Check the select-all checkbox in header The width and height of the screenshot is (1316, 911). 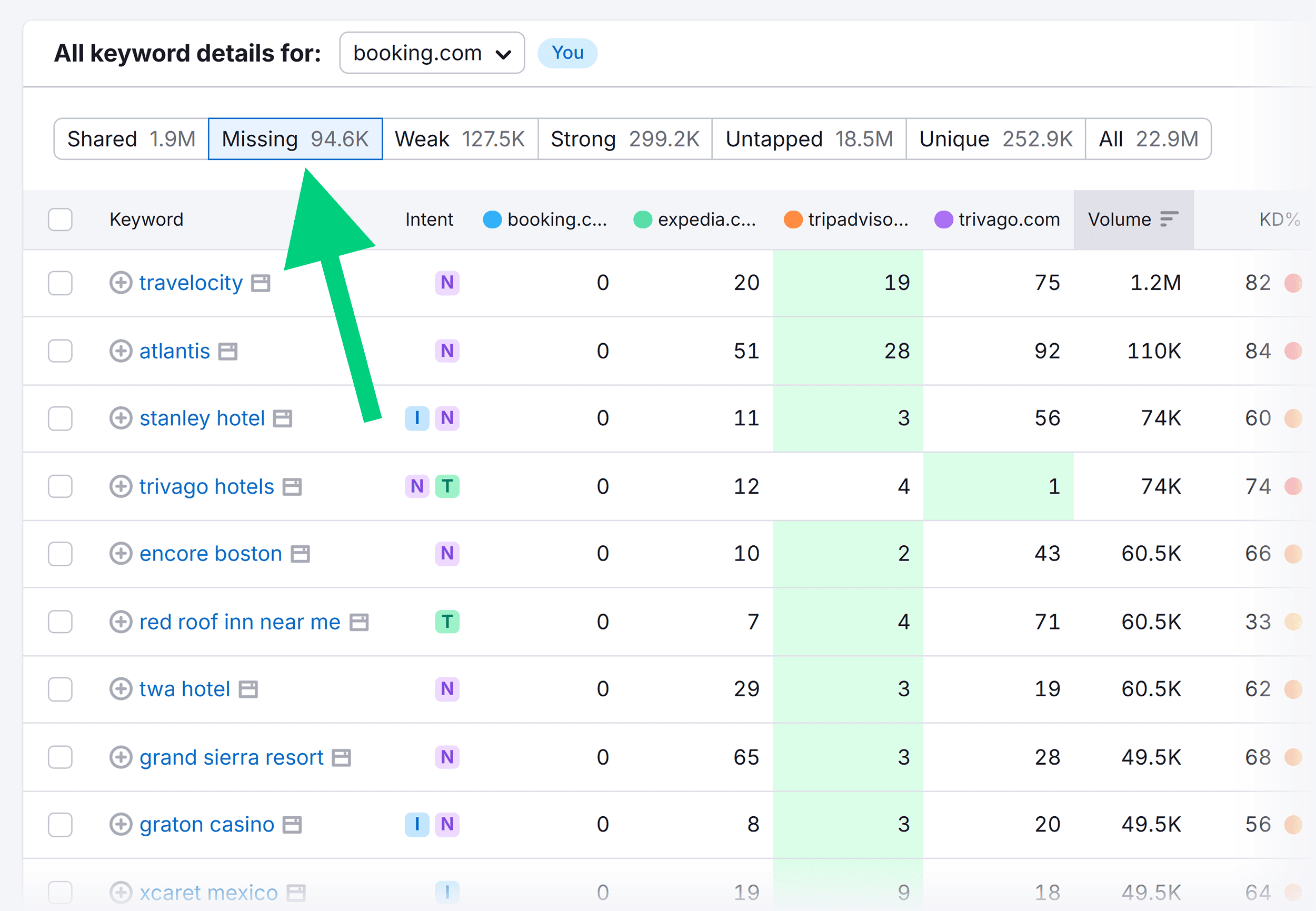59,219
